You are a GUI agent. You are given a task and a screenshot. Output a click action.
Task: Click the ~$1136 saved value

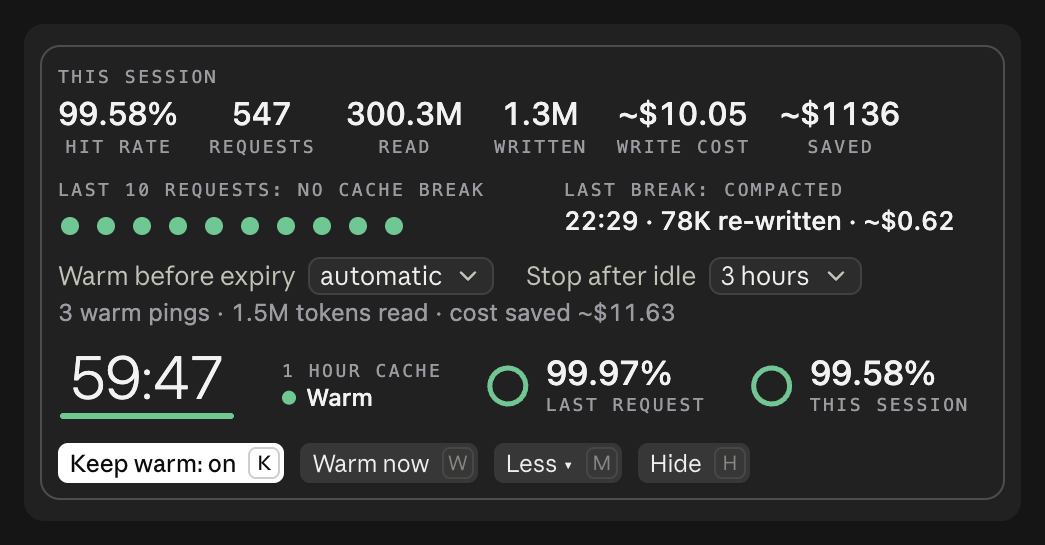tap(840, 114)
